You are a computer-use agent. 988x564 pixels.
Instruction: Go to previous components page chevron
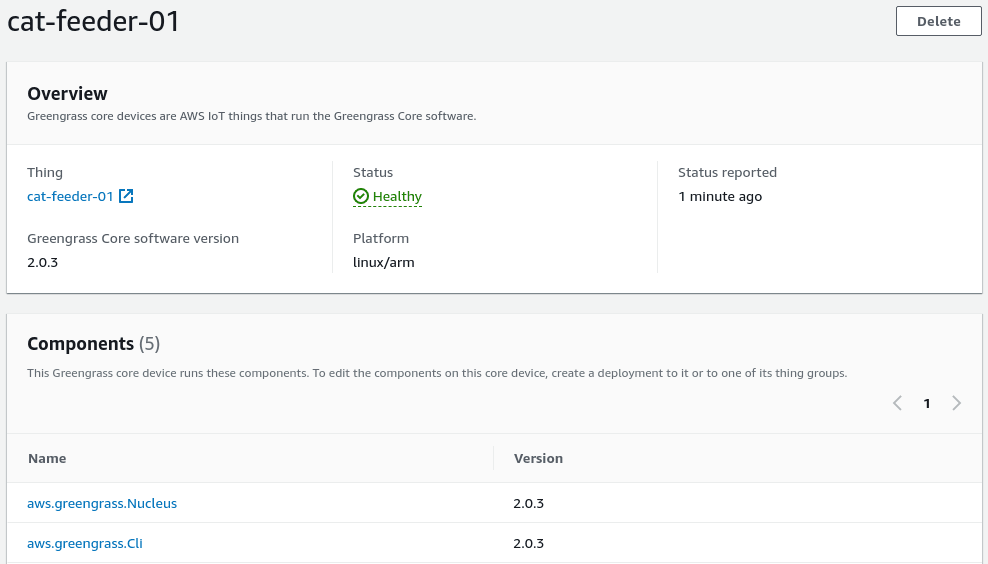[x=897, y=403]
